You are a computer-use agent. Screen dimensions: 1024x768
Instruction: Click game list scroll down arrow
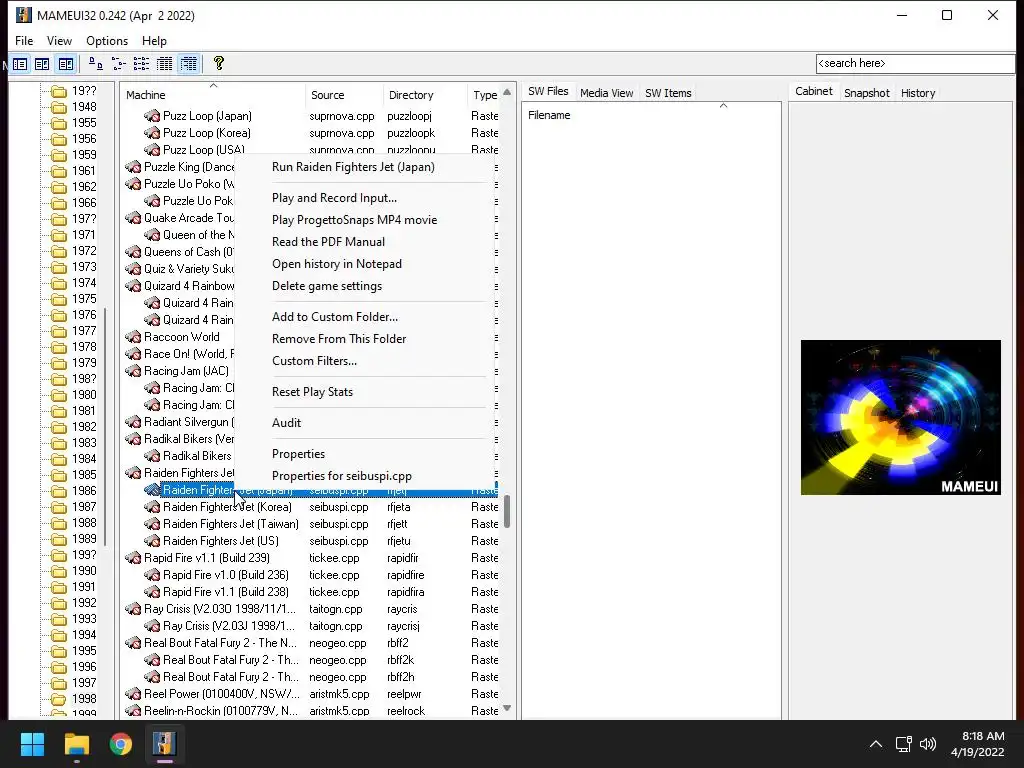coord(507,709)
